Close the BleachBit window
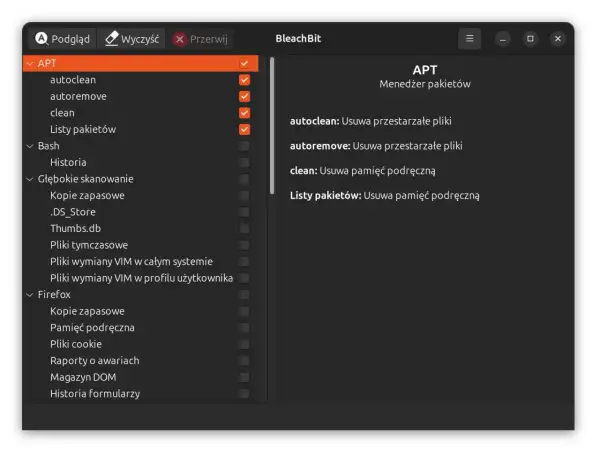The image size is (600, 454). point(558,39)
